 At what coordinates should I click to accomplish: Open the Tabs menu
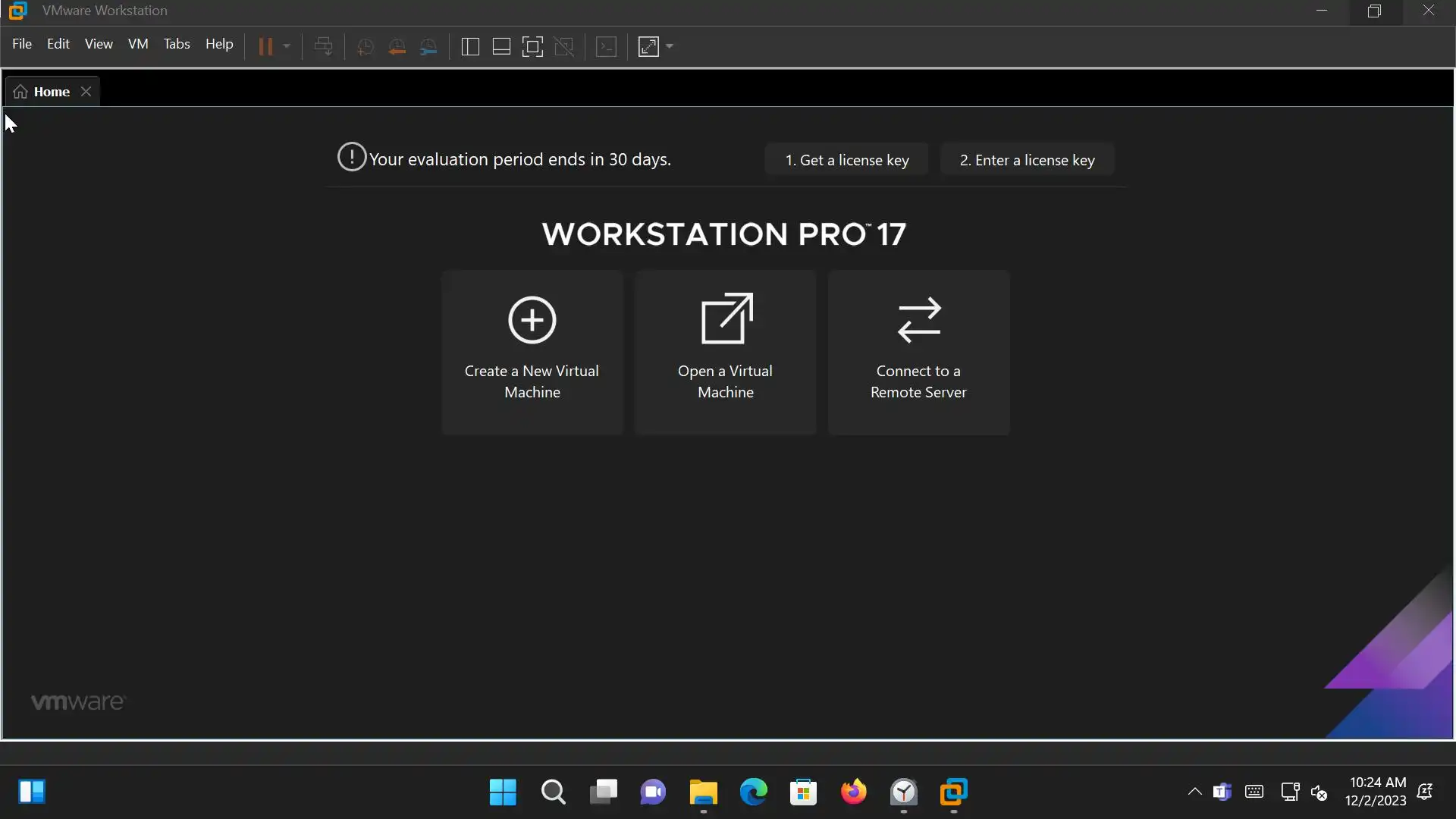click(177, 44)
